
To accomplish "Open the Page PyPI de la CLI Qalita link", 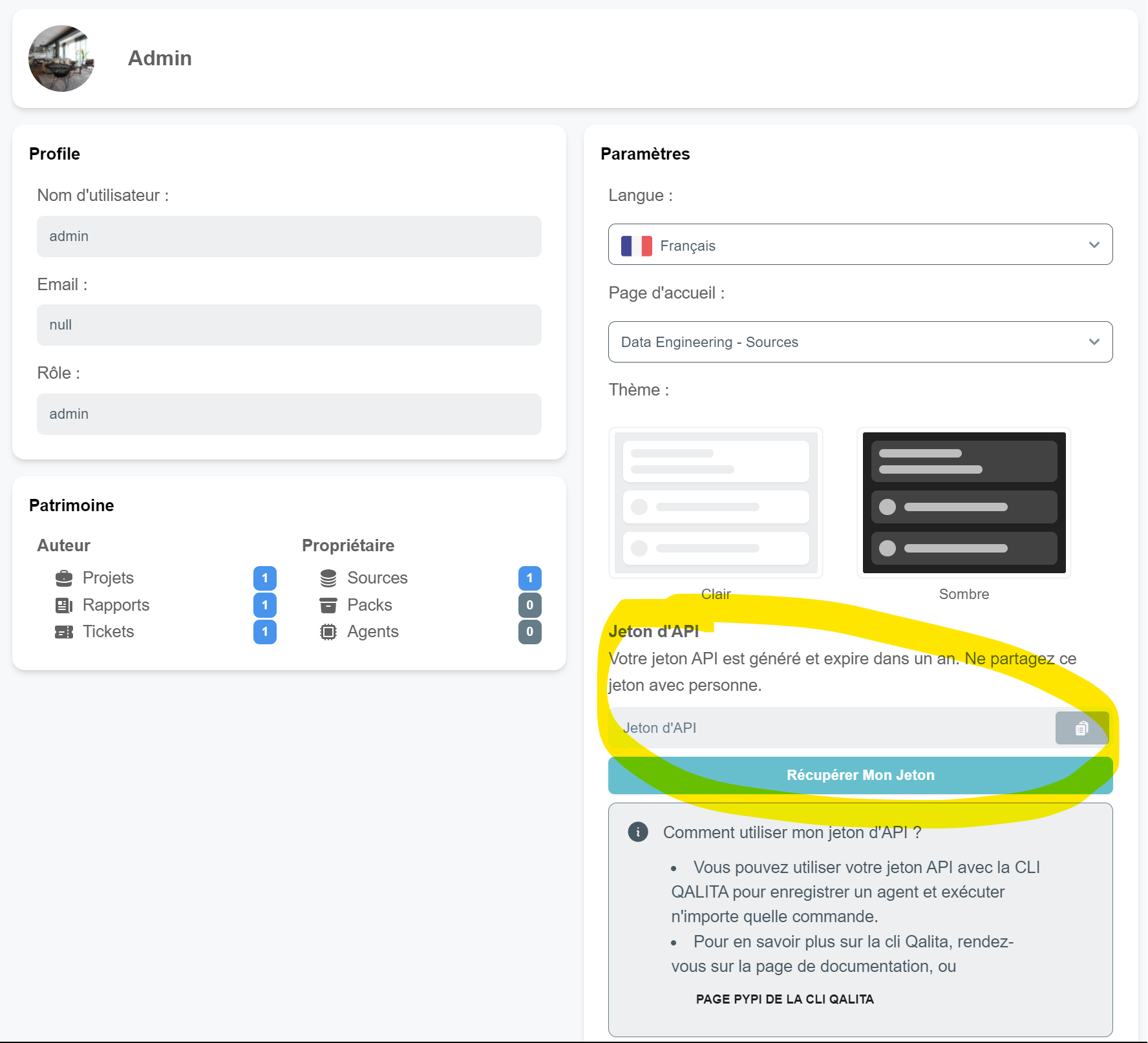I will tap(784, 999).
